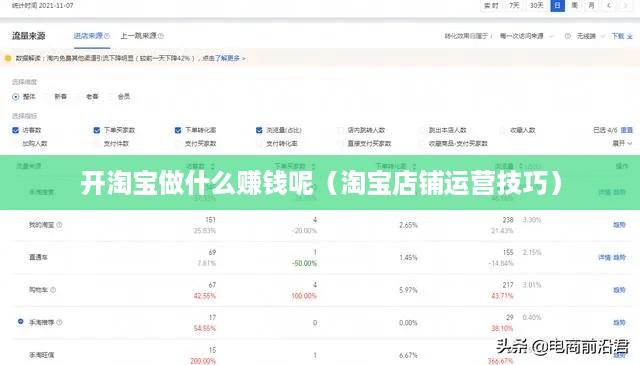This screenshot has width=640, height=365.
Task: Click the 流量来源 section title
Action: pos(28,36)
